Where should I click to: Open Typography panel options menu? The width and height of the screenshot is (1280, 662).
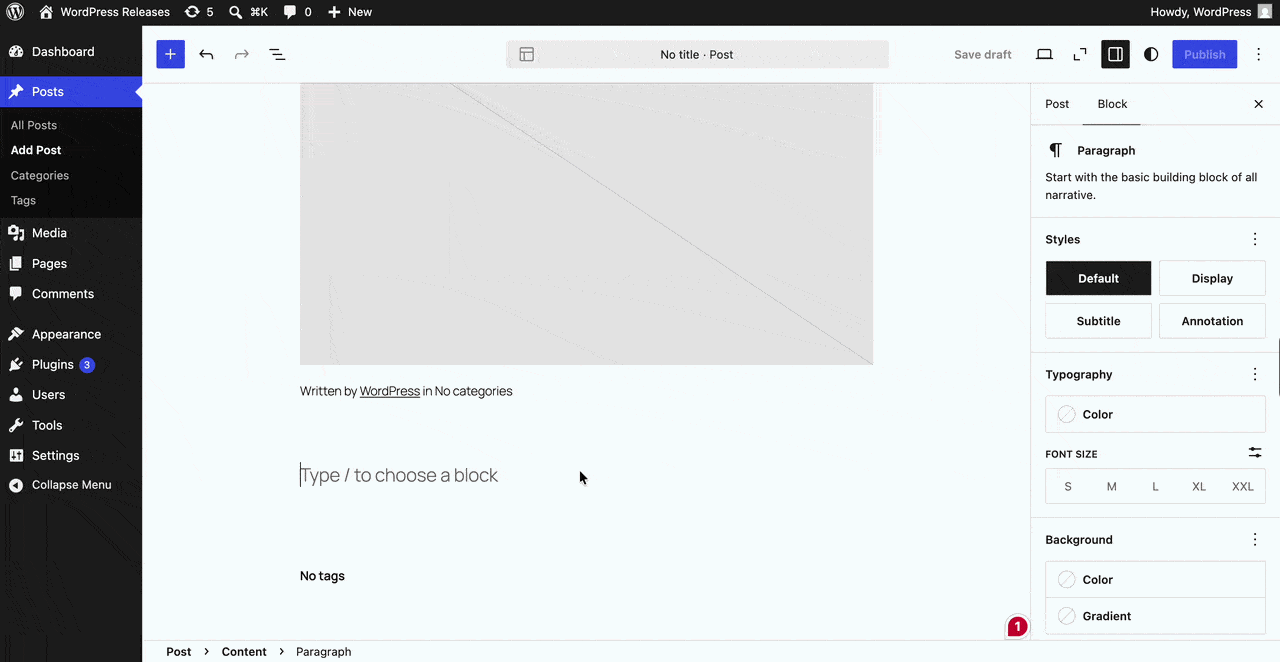[x=1255, y=374]
